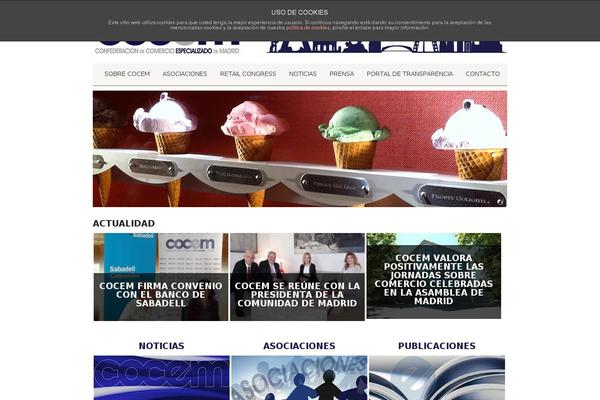Open Portal de Transparencia
The height and width of the screenshot is (400, 600).
click(410, 74)
